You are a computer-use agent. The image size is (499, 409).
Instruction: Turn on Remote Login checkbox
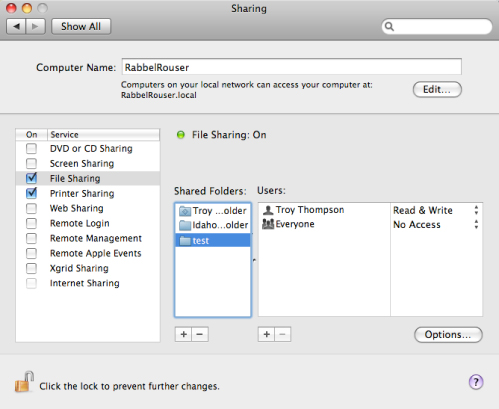click(31, 223)
